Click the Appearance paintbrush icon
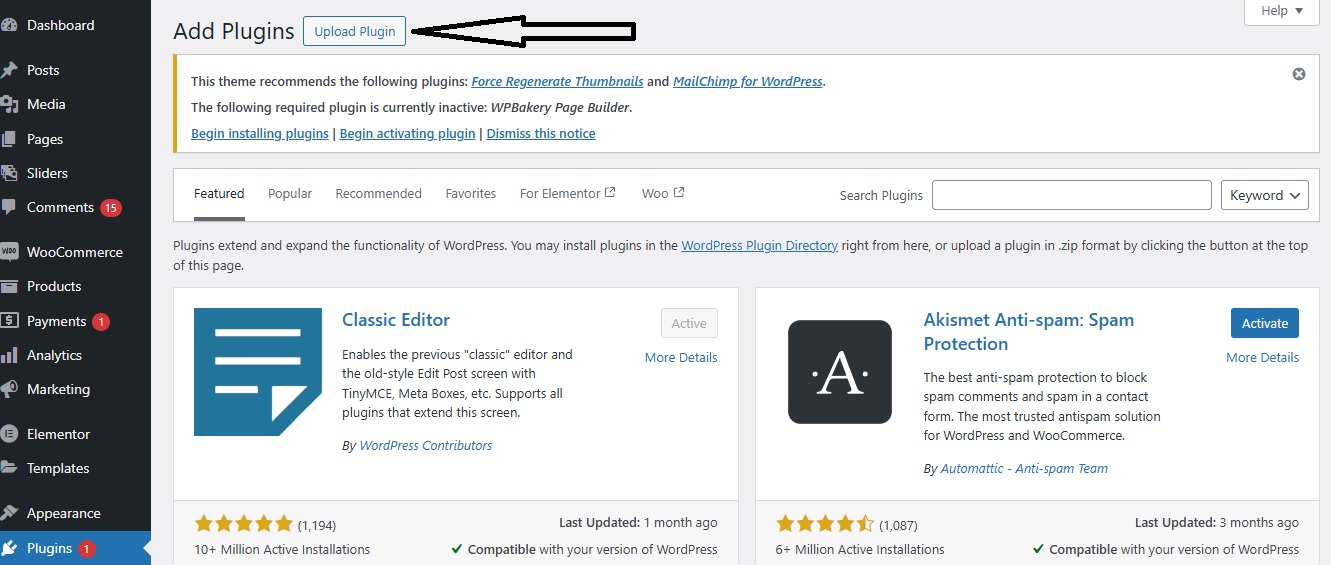 coord(9,513)
